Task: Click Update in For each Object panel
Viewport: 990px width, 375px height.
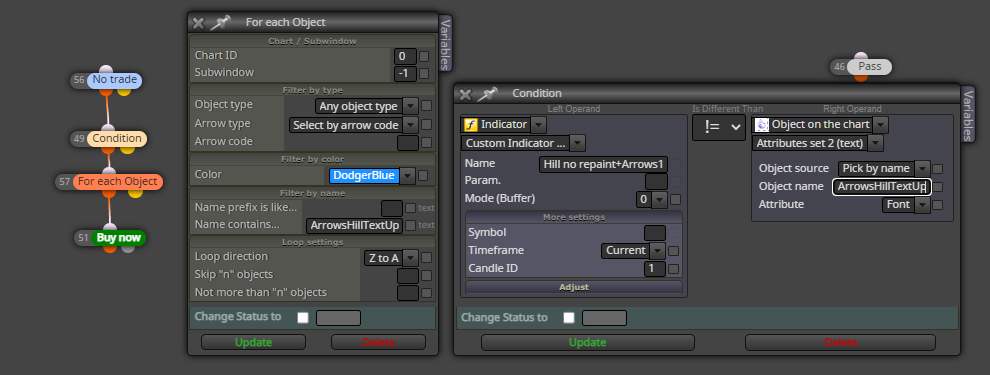Action: tap(253, 342)
